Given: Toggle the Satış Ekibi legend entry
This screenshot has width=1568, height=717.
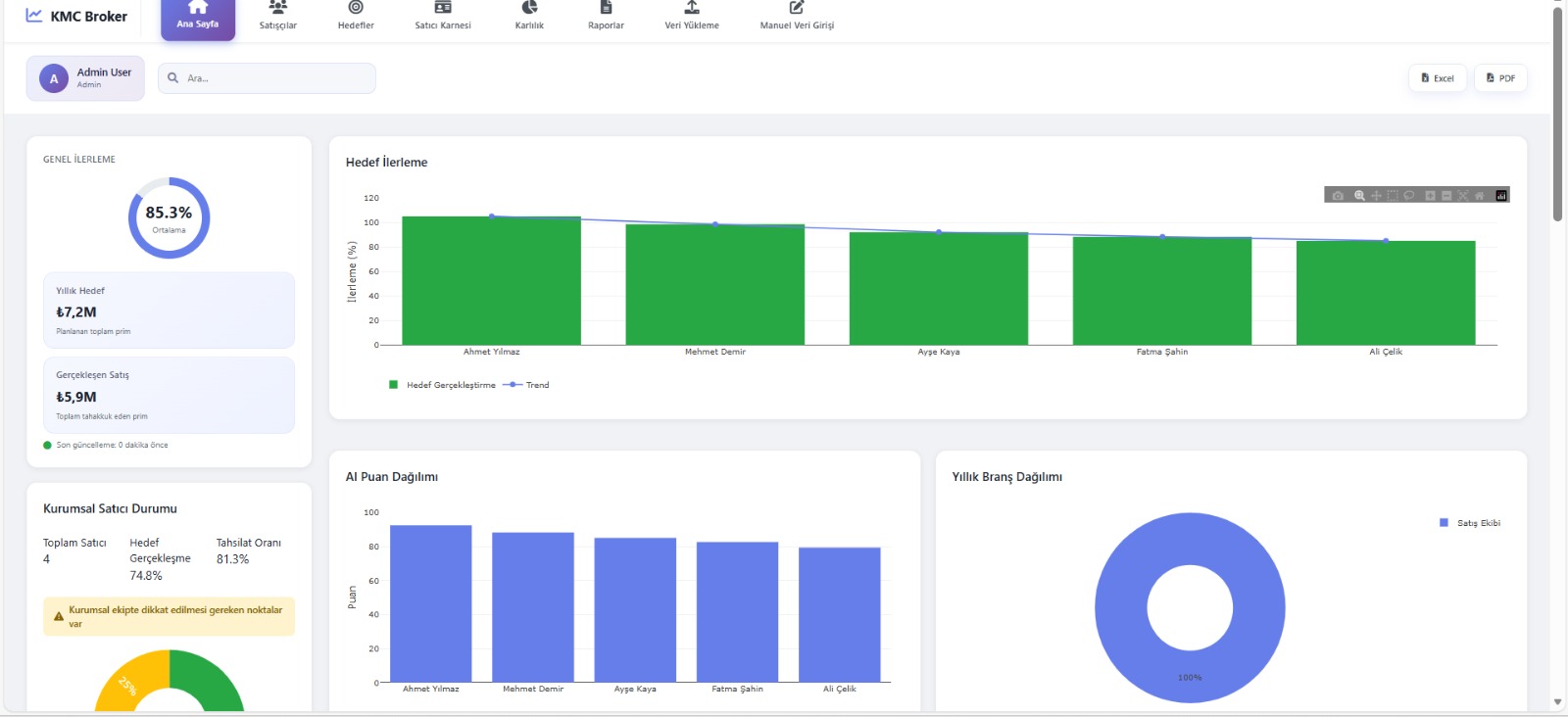Looking at the screenshot, I should pos(1469,523).
